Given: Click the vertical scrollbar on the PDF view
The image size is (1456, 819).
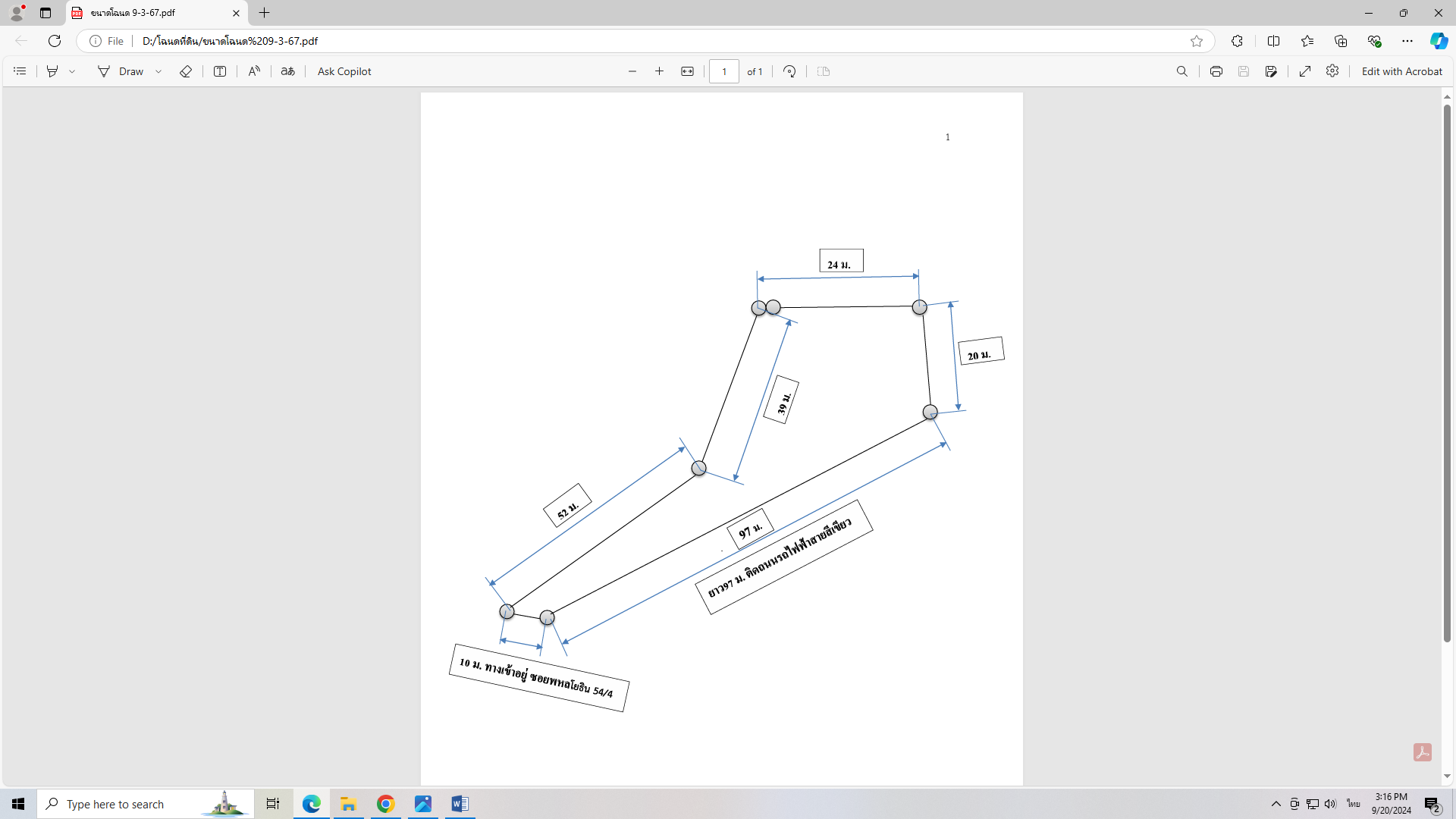Looking at the screenshot, I should pyautogui.click(x=1447, y=373).
